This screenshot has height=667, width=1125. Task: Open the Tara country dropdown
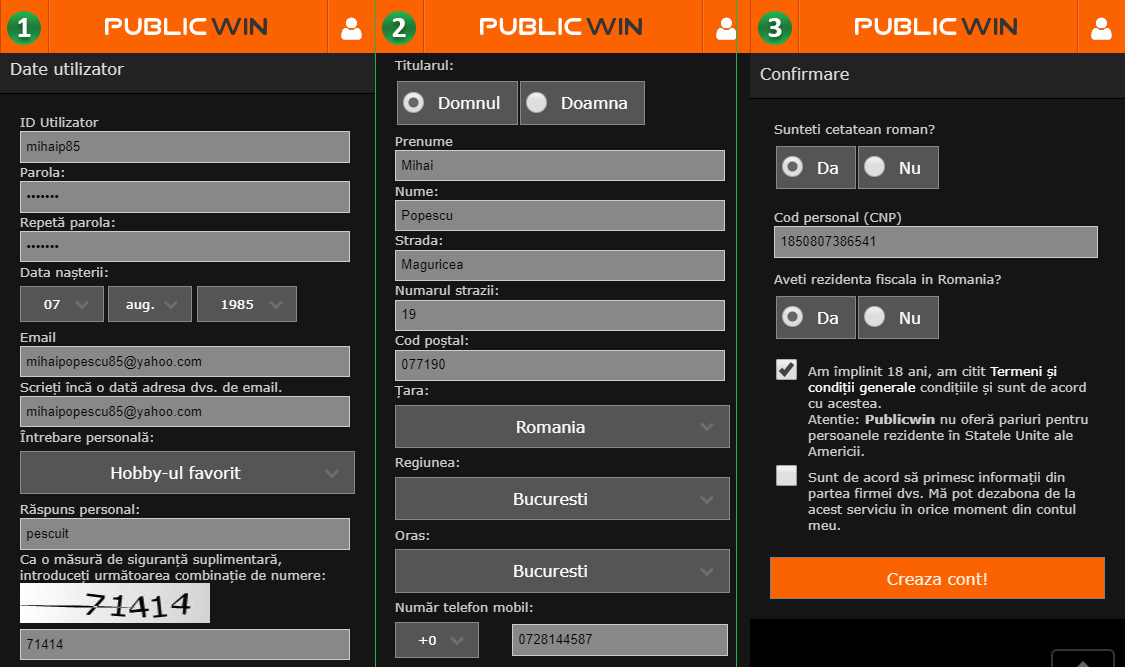pos(560,426)
